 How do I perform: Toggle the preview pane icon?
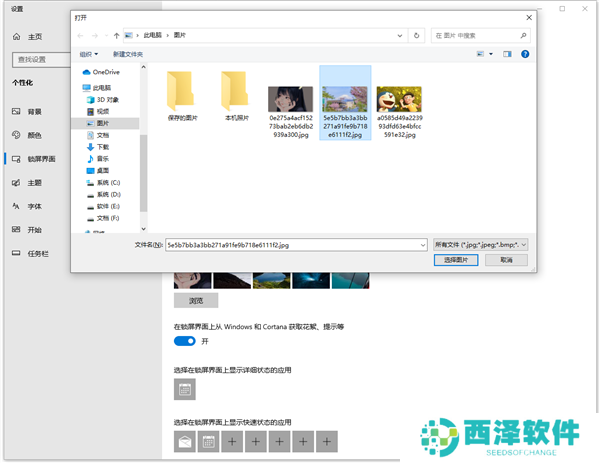click(x=507, y=54)
